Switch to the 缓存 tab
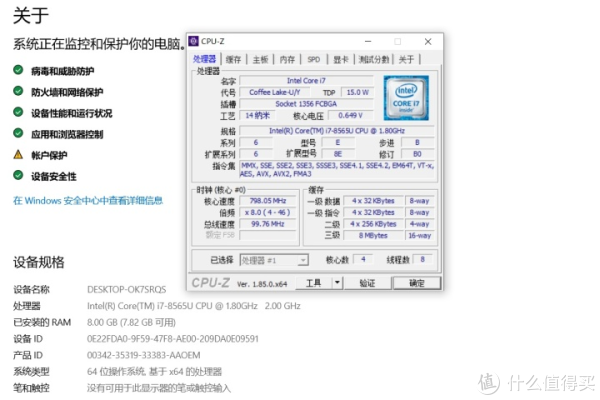 pyautogui.click(x=233, y=59)
